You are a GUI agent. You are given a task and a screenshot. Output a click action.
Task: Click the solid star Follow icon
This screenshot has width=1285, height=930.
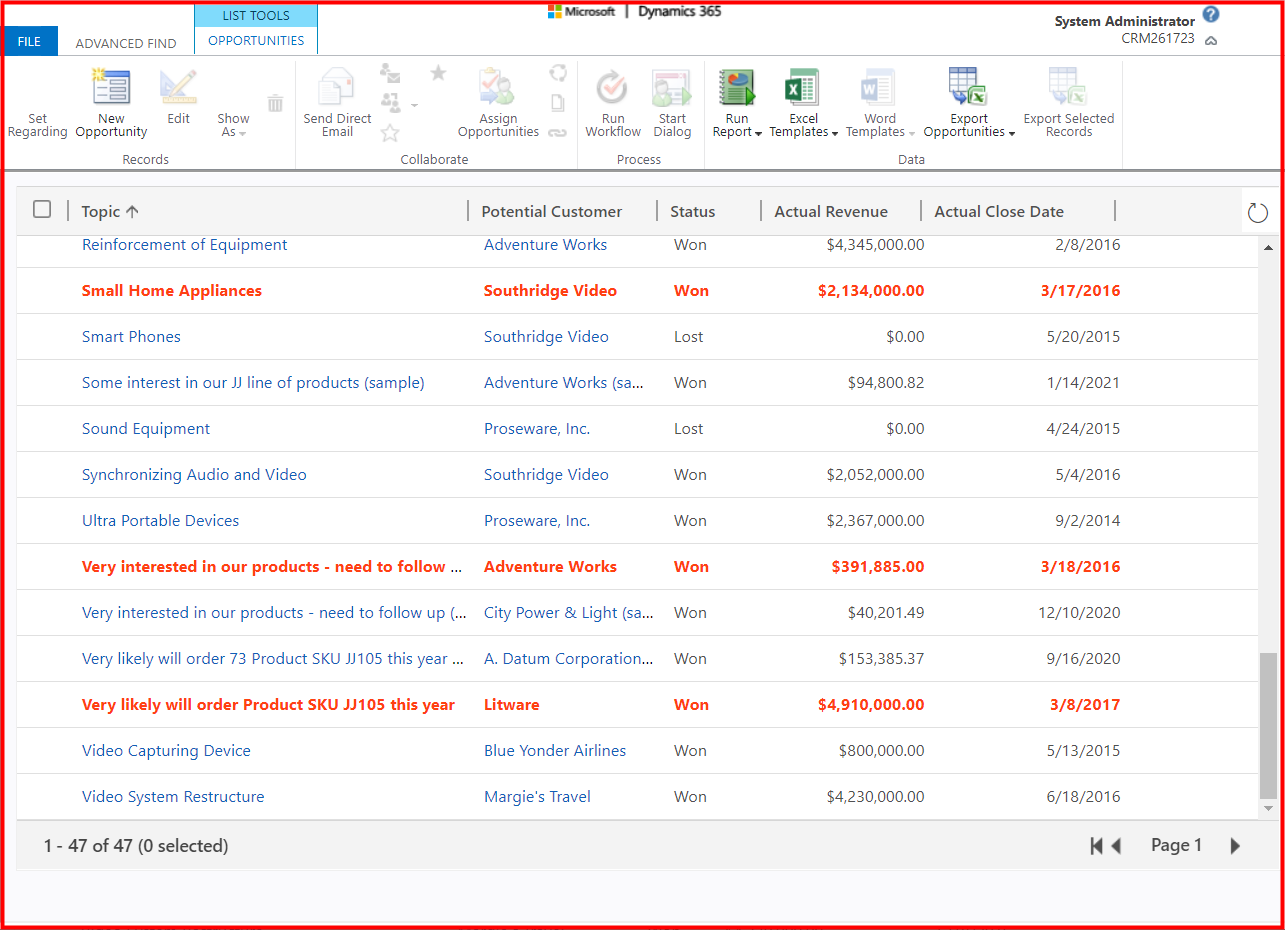438,72
